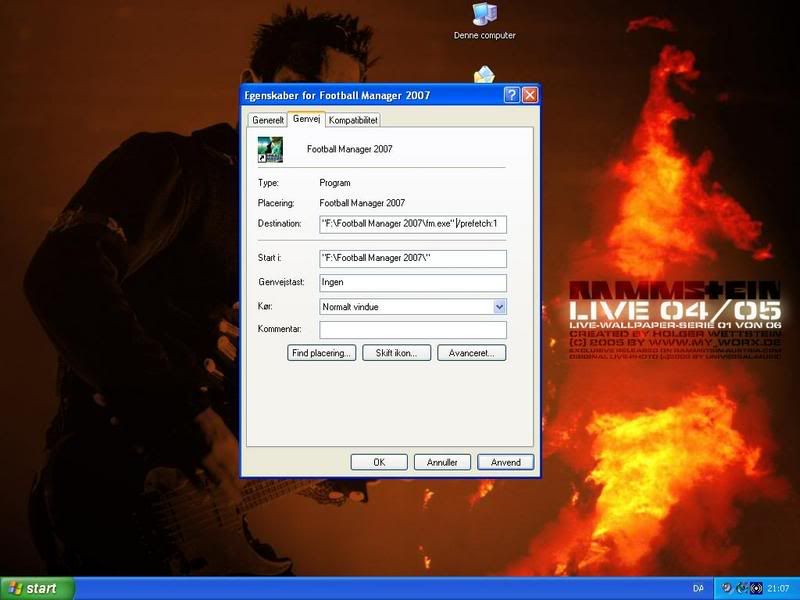Focus the Genvejstast field showing Ingen
Image resolution: width=800 pixels, height=600 pixels.
click(413, 283)
